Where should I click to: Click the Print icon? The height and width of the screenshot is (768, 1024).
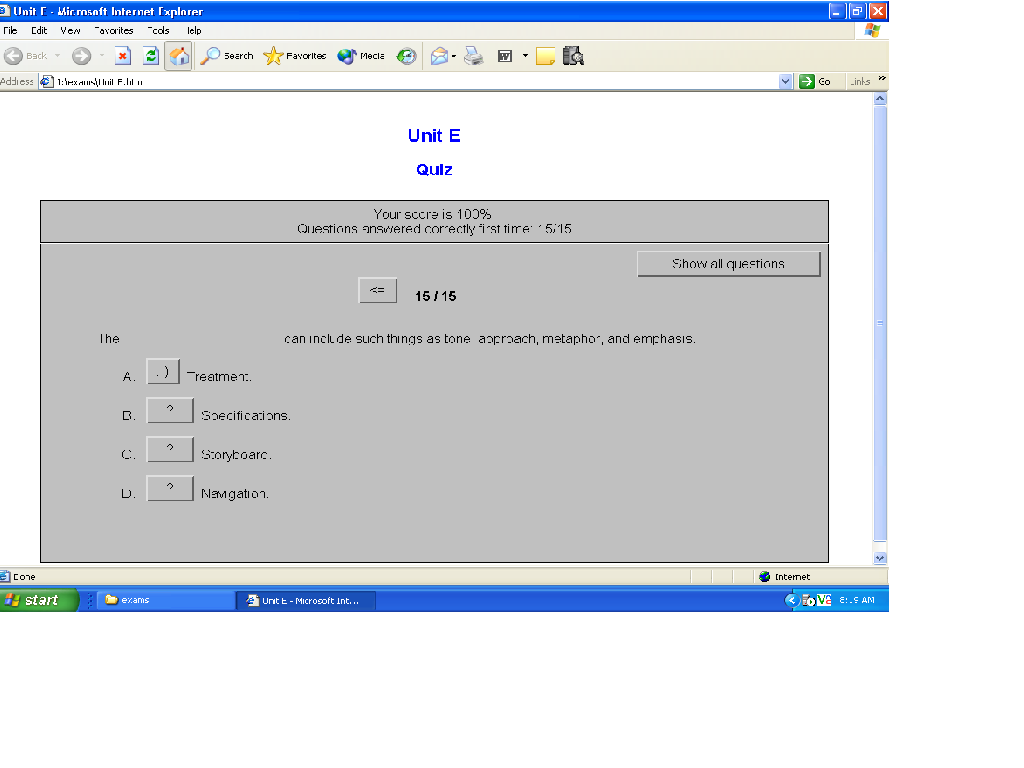(474, 56)
